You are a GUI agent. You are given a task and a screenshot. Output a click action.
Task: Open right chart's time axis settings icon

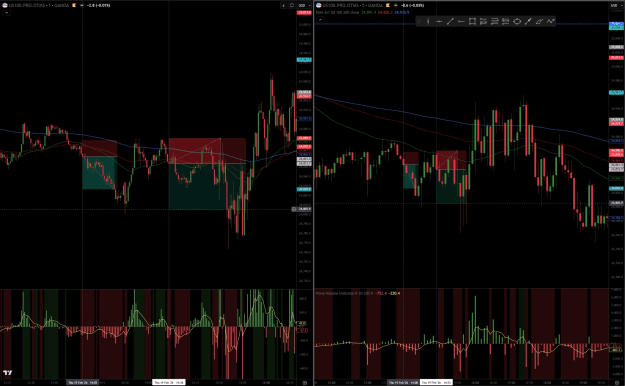(617, 382)
